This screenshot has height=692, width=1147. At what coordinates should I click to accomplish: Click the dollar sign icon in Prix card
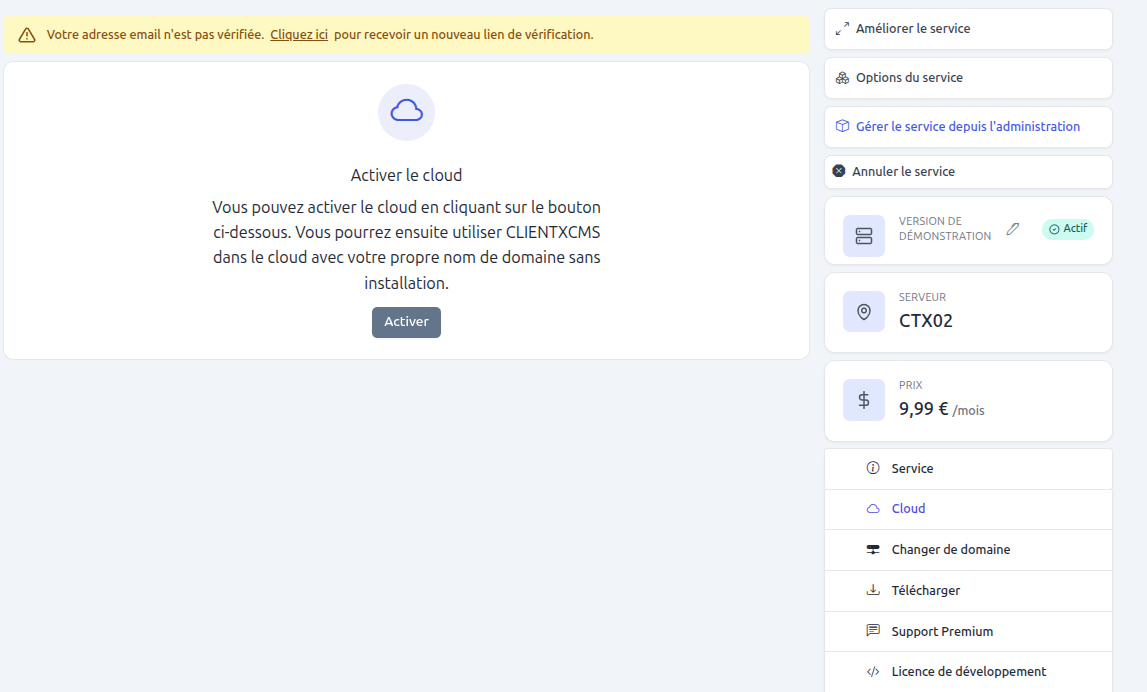[x=864, y=400]
